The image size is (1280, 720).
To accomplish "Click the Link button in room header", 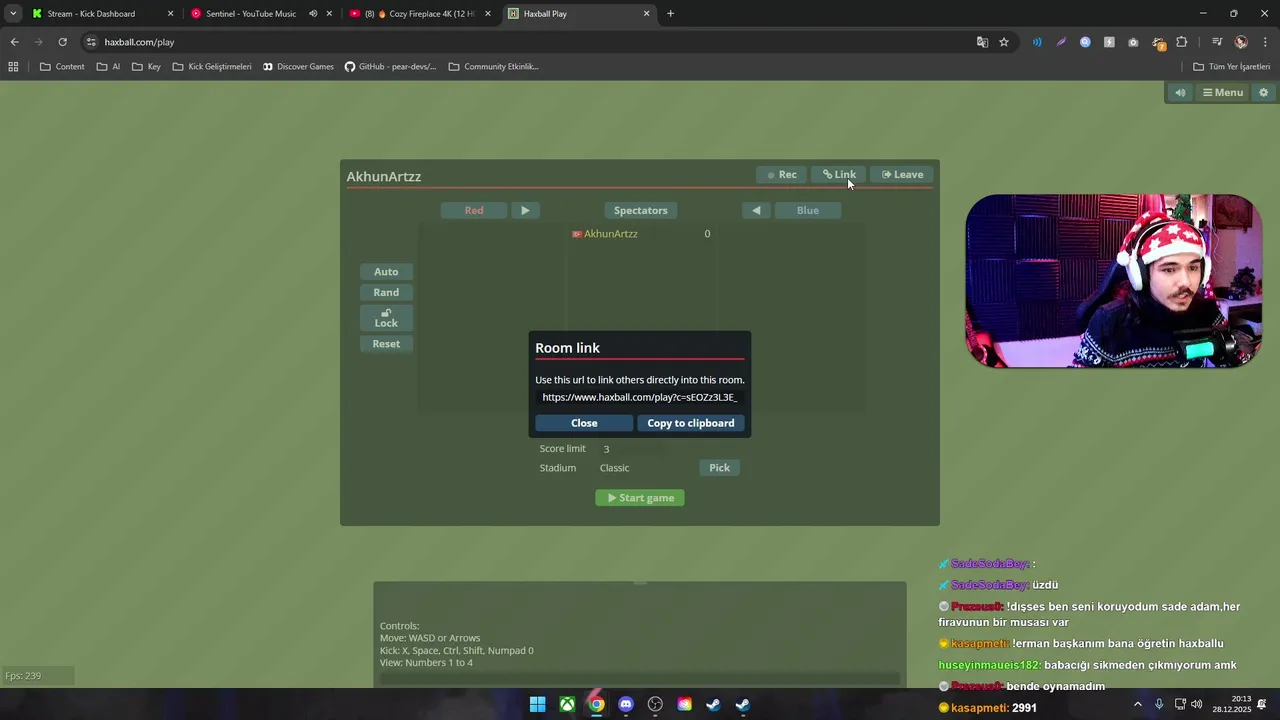I will point(839,174).
